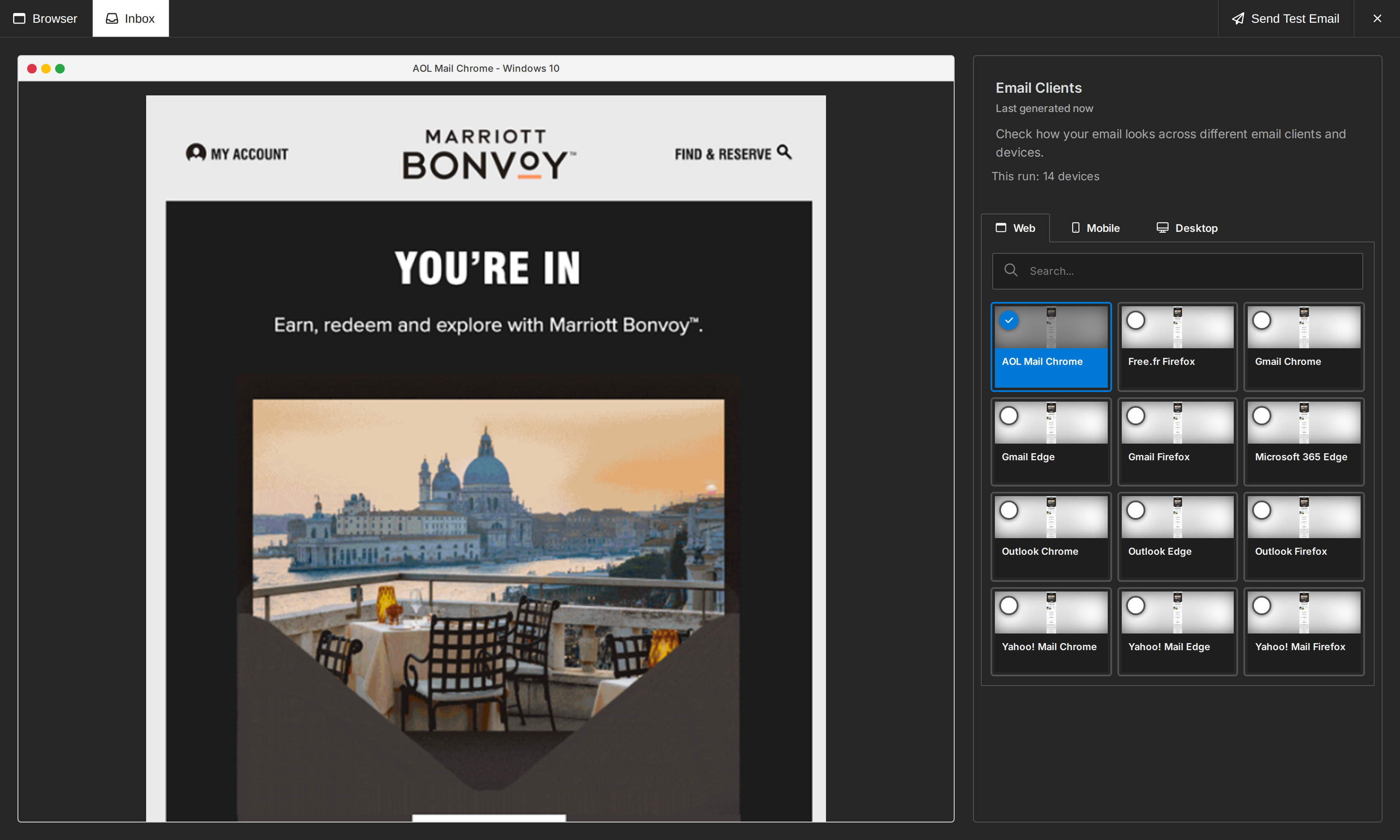Click the account avatar icon in email

click(x=196, y=152)
